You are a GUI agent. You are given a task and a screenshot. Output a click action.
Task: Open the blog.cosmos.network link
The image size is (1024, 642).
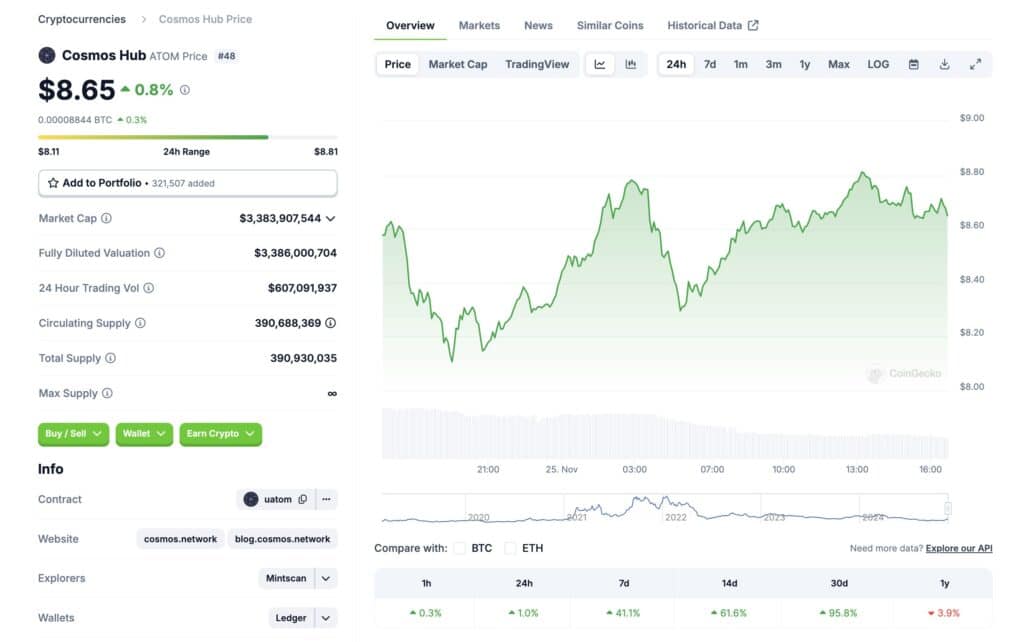point(282,539)
